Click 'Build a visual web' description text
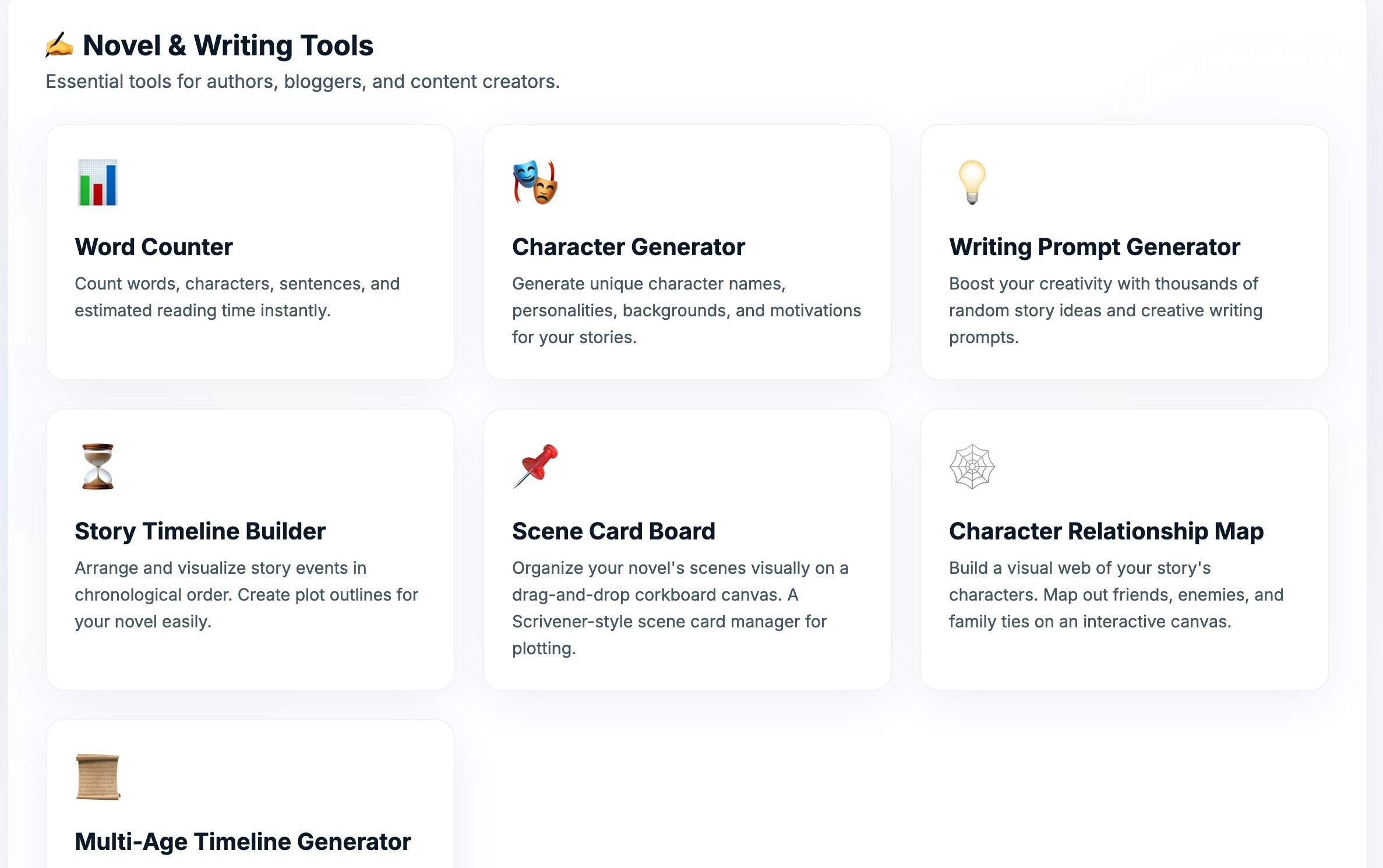Image resolution: width=1383 pixels, height=868 pixels. pos(1116,595)
